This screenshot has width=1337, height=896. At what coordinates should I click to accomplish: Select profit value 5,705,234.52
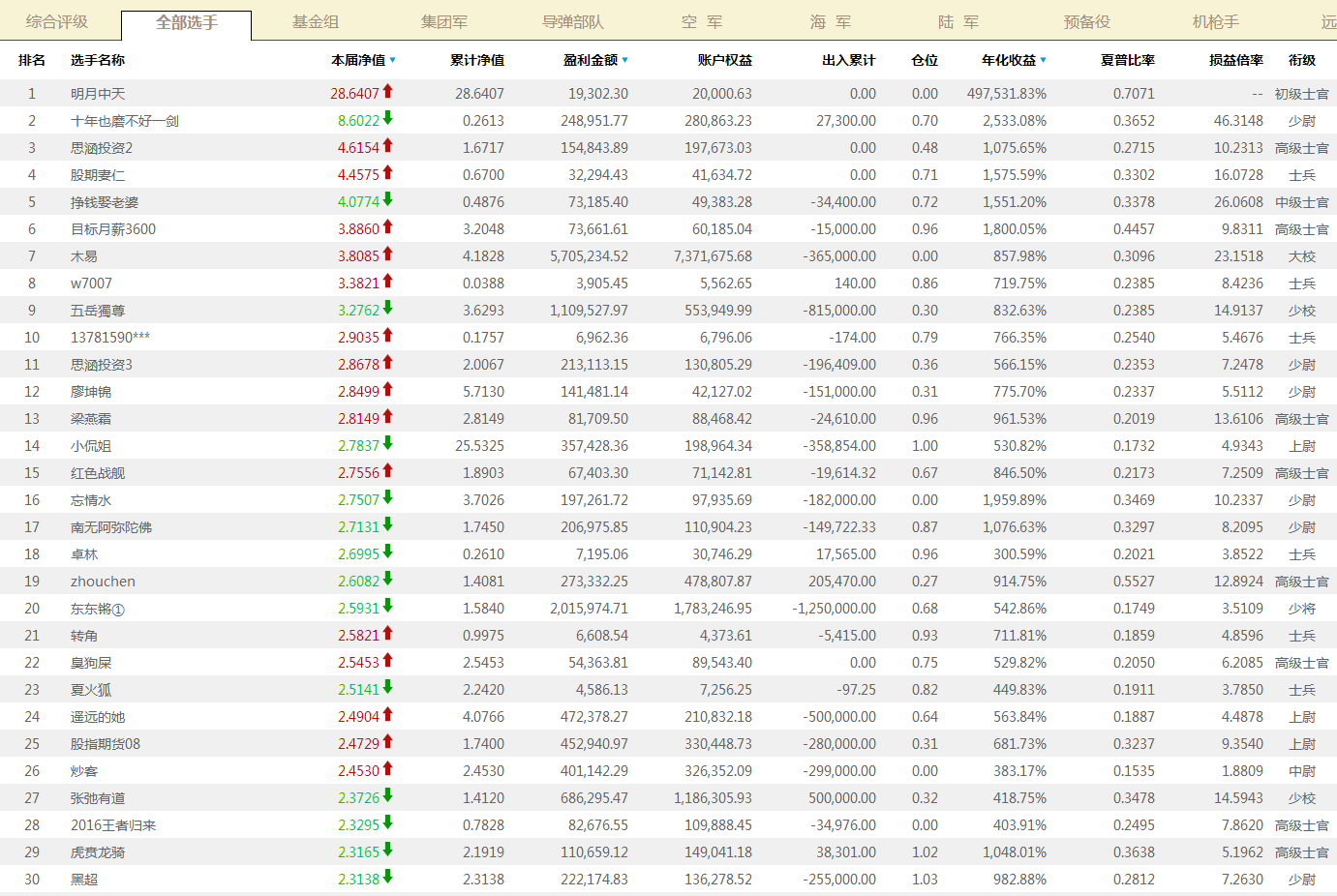click(x=590, y=256)
